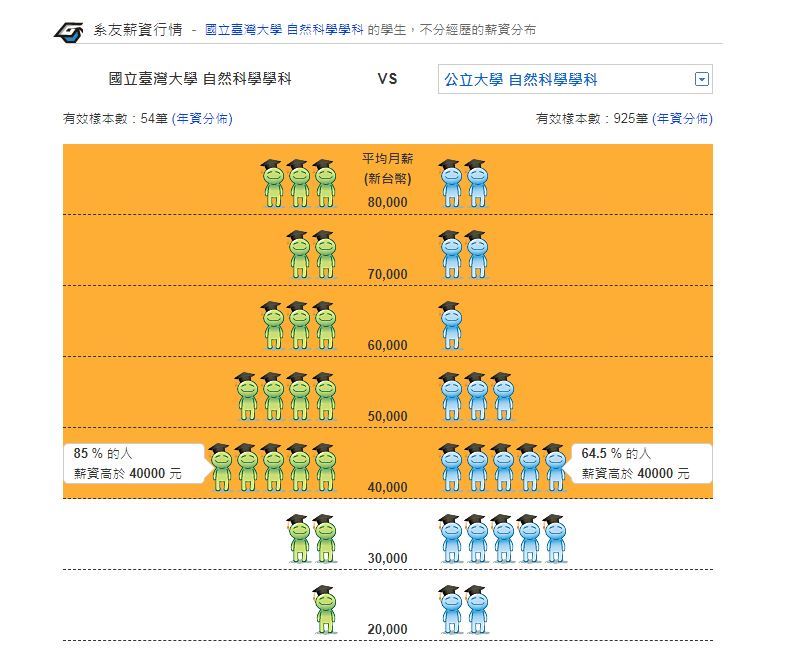
Task: Click the 20,000 salary level label
Action: pyautogui.click(x=387, y=630)
